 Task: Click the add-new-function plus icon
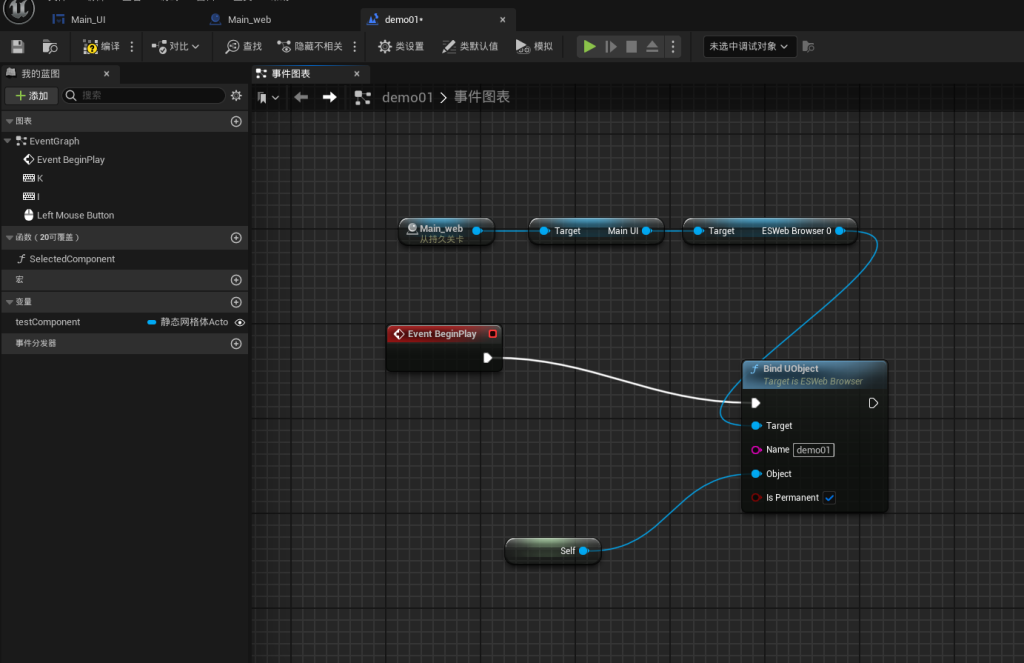pyautogui.click(x=236, y=238)
